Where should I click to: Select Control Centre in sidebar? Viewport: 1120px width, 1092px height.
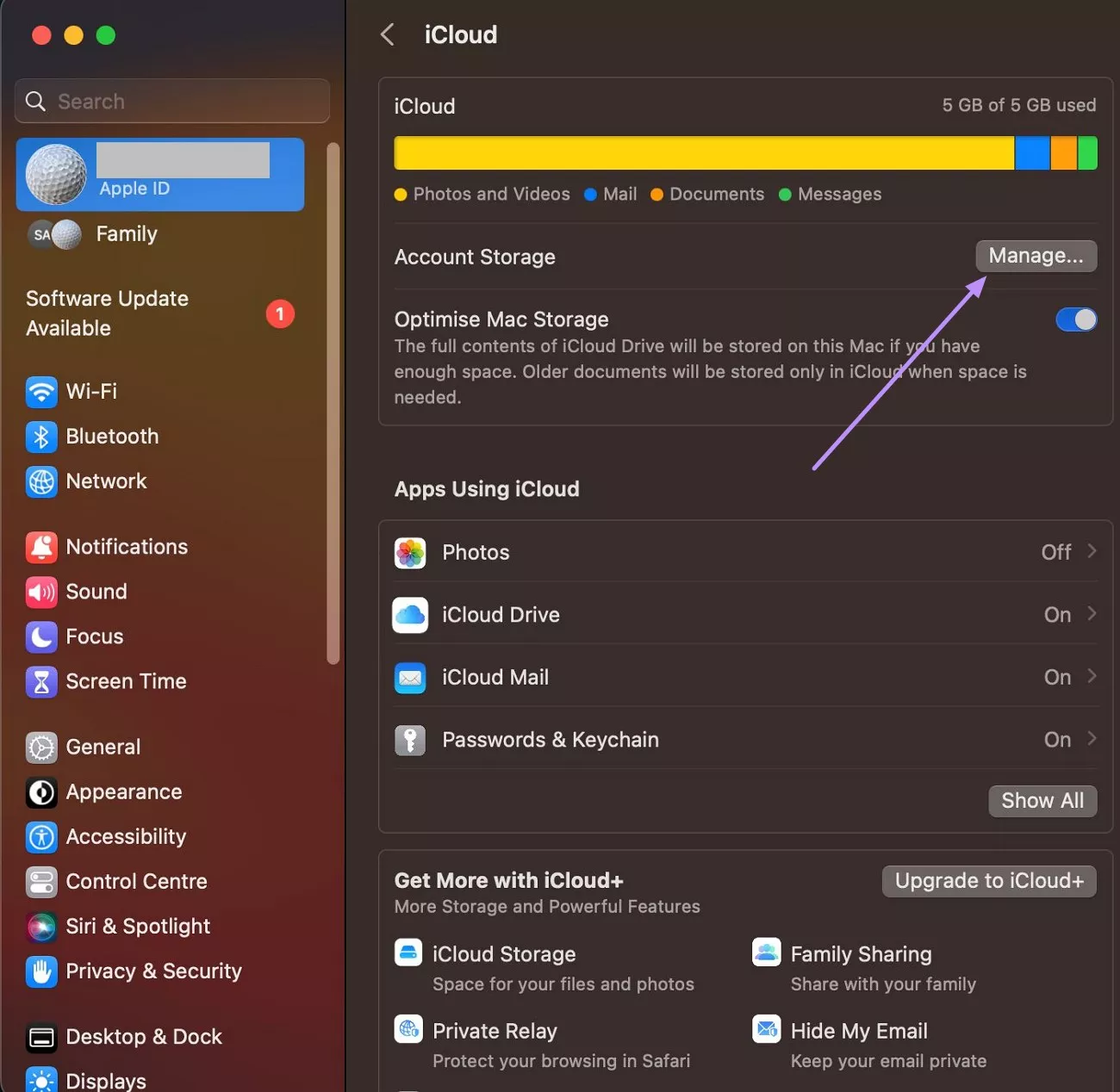[x=160, y=882]
